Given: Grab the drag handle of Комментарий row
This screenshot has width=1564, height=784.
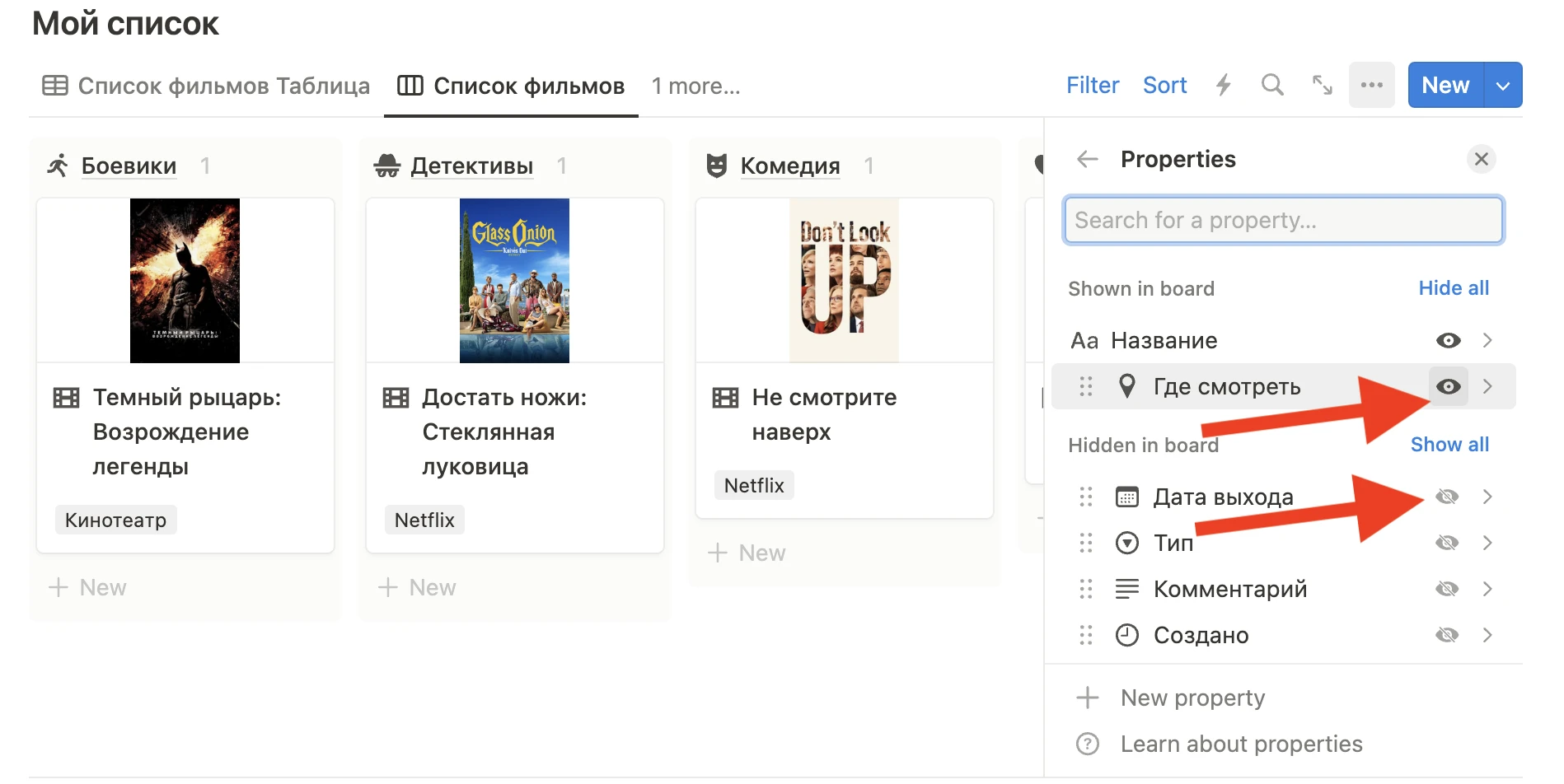Looking at the screenshot, I should [1086, 589].
